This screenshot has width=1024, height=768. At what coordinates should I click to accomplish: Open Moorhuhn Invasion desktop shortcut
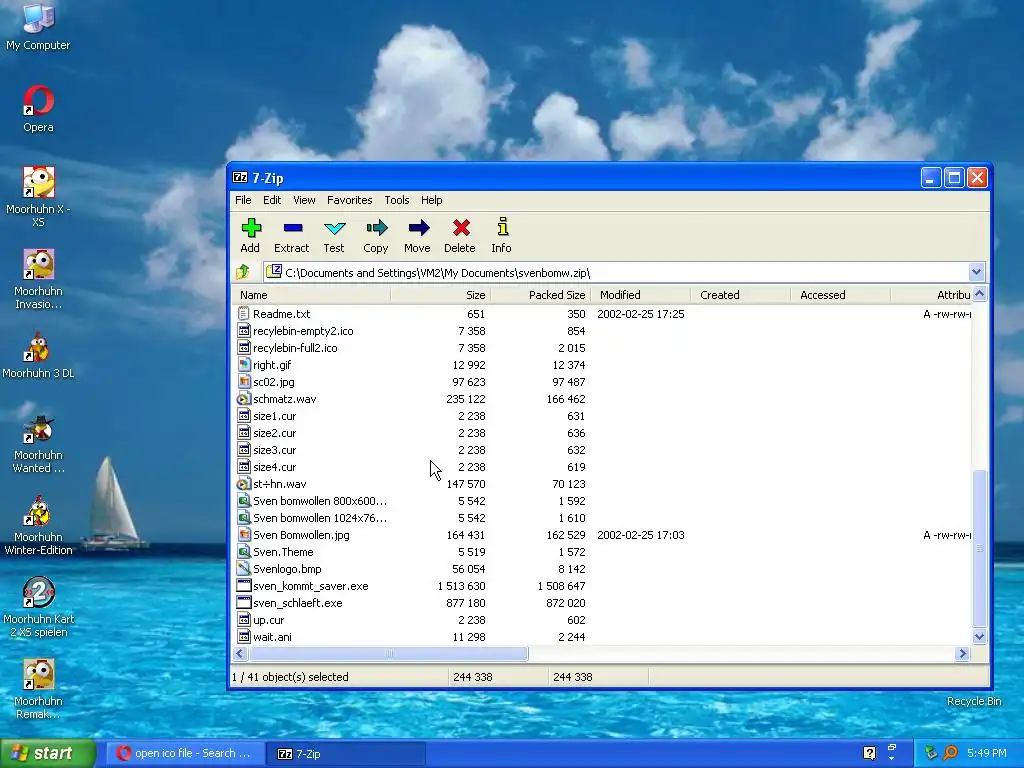pos(38,279)
